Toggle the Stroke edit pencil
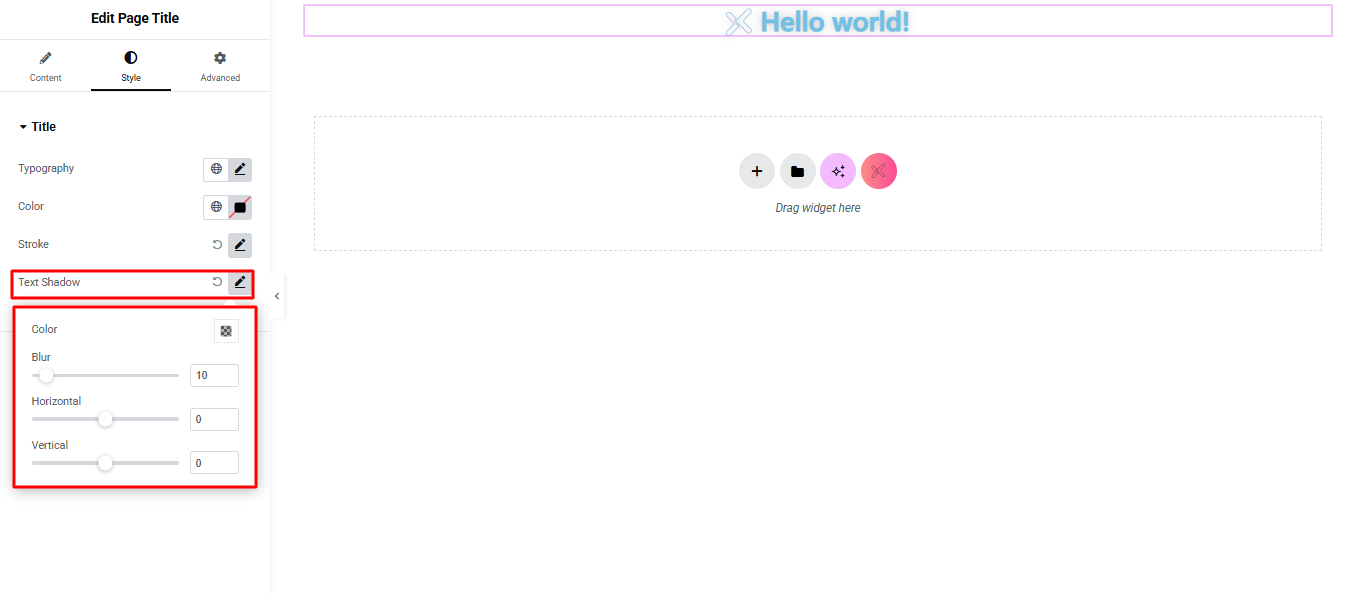This screenshot has height=594, width=1360. [x=240, y=245]
